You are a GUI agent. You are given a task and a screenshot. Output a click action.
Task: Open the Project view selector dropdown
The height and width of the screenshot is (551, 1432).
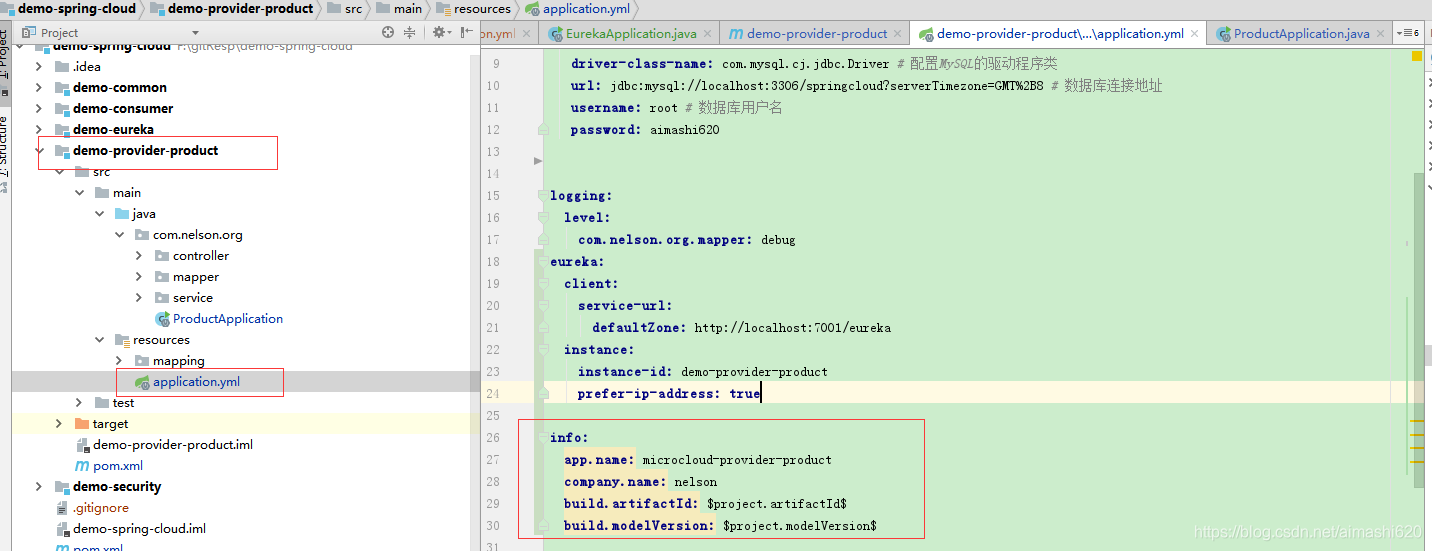194,33
